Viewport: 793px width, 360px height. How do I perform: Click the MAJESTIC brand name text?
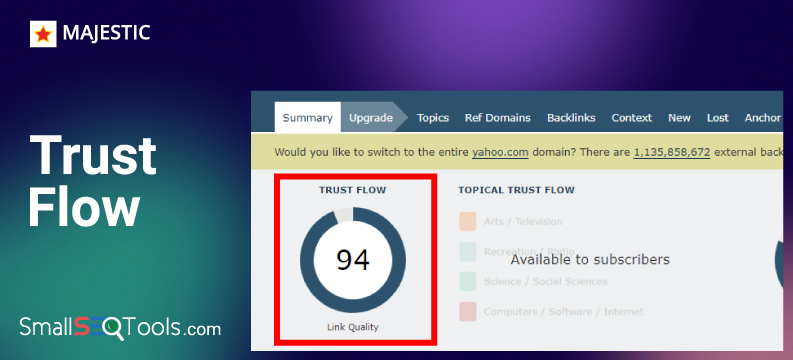[x=106, y=33]
